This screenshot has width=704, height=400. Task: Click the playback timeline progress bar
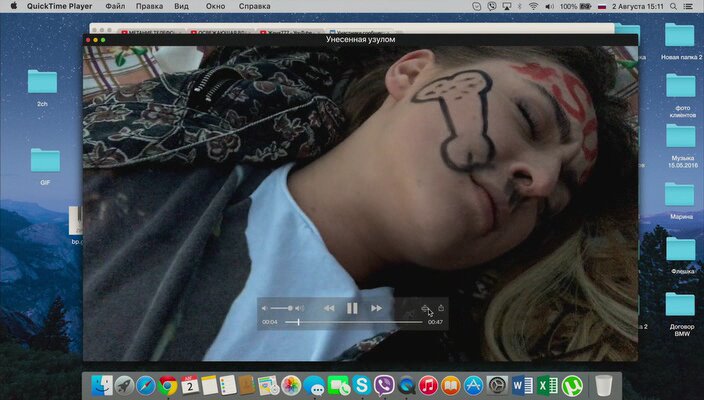coord(355,322)
